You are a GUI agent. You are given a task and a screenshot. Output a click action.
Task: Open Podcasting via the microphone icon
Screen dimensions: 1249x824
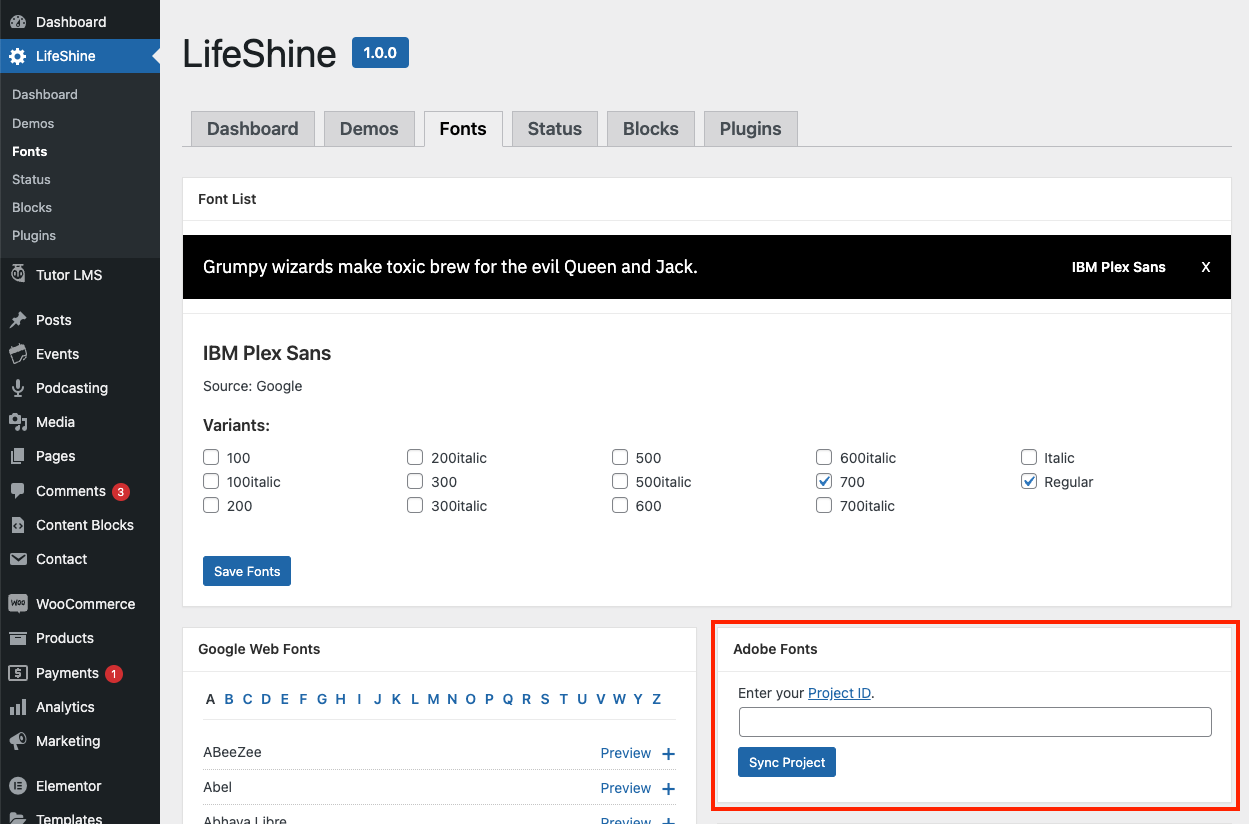pos(18,388)
